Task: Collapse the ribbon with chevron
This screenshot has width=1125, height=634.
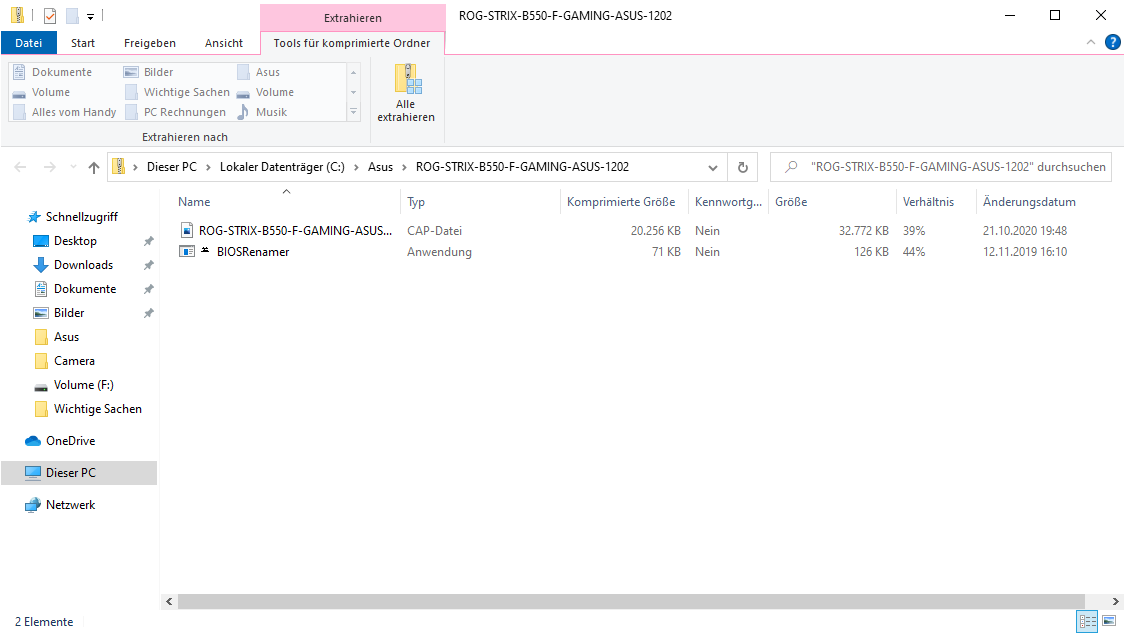Action: point(1091,42)
